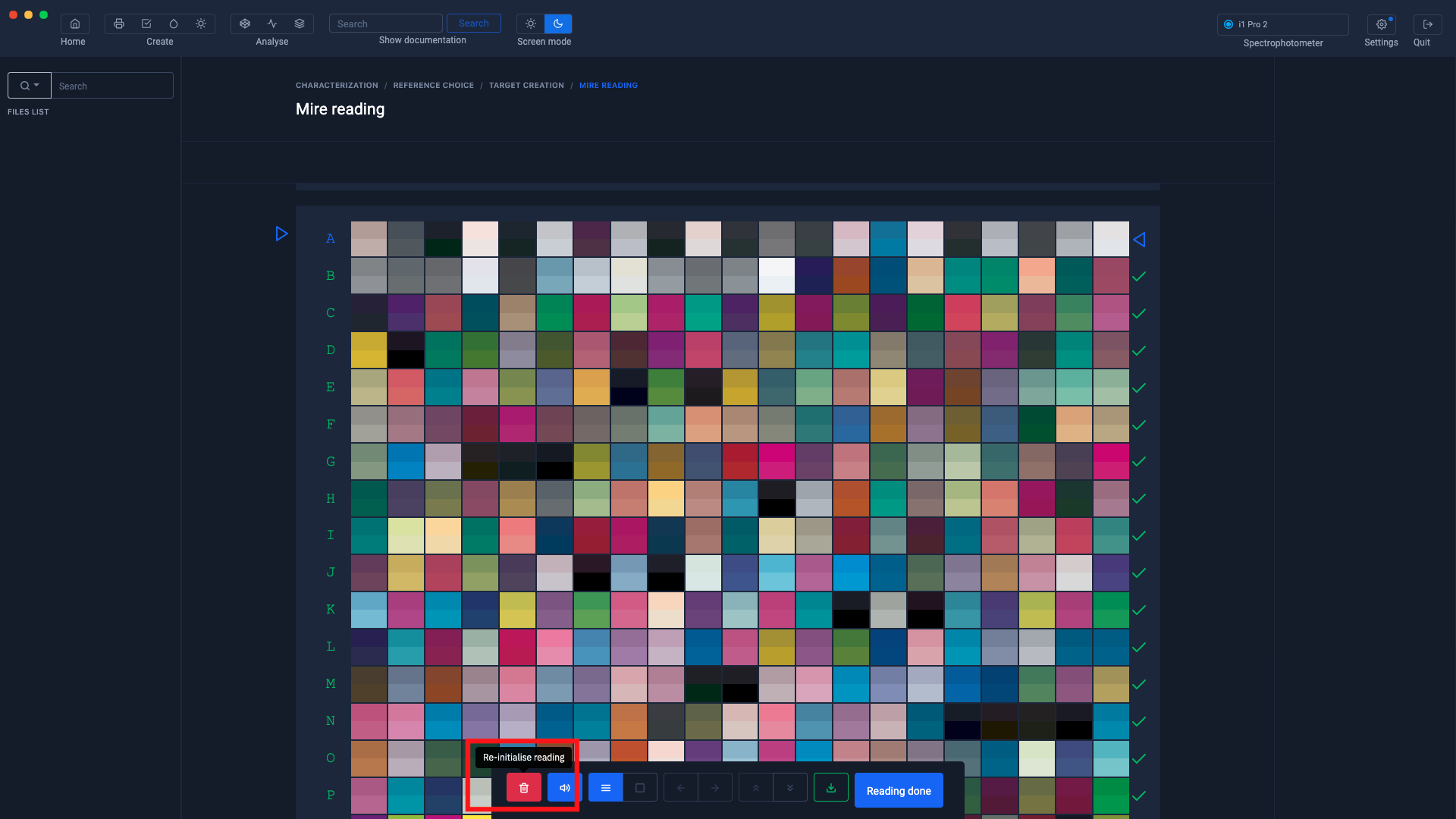This screenshot has width=1456, height=819.
Task: Switch to strip reading mode (lines icon)
Action: pyautogui.click(x=605, y=788)
